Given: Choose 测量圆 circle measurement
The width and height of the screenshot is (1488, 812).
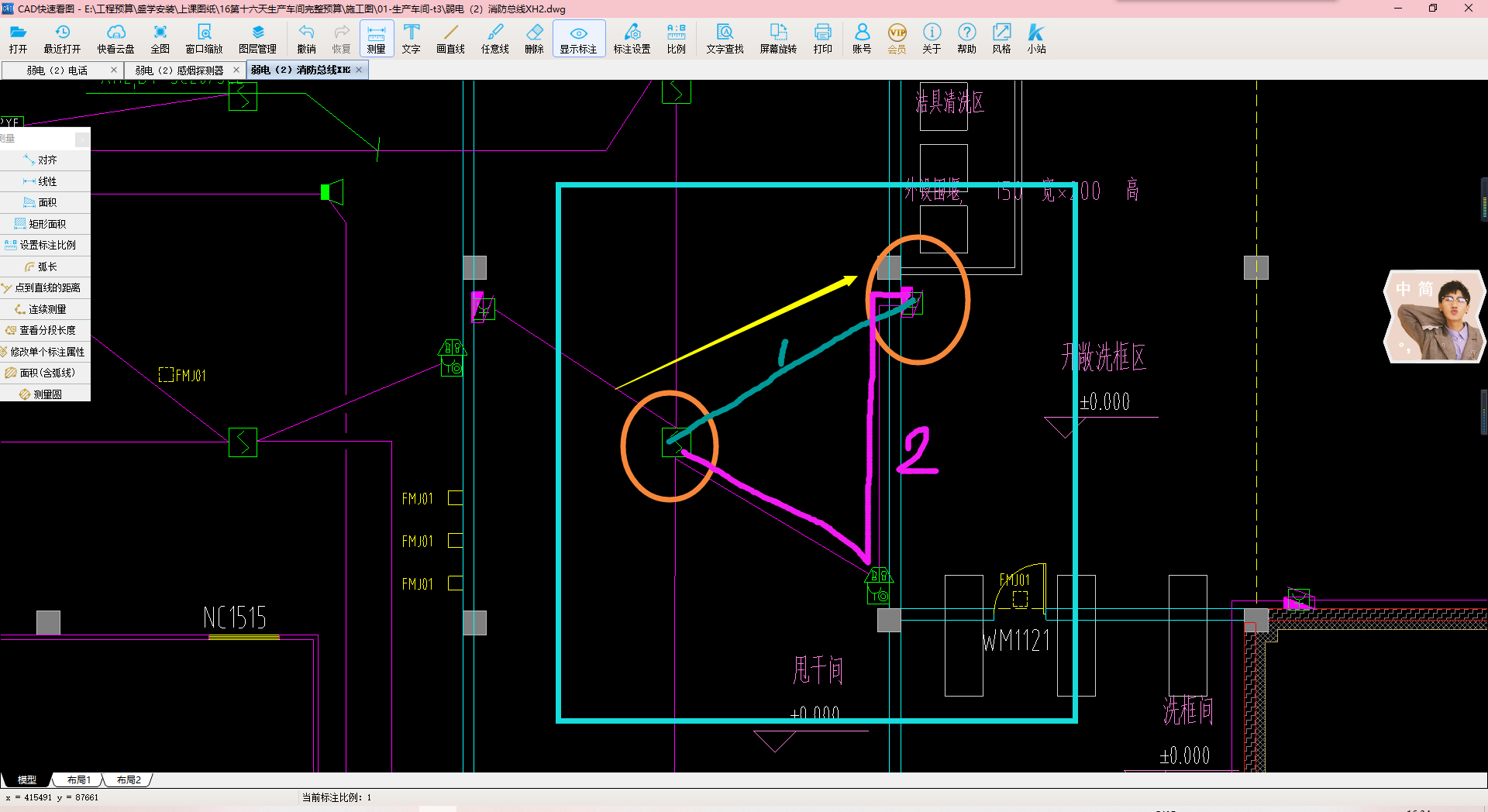Looking at the screenshot, I should coord(45,394).
